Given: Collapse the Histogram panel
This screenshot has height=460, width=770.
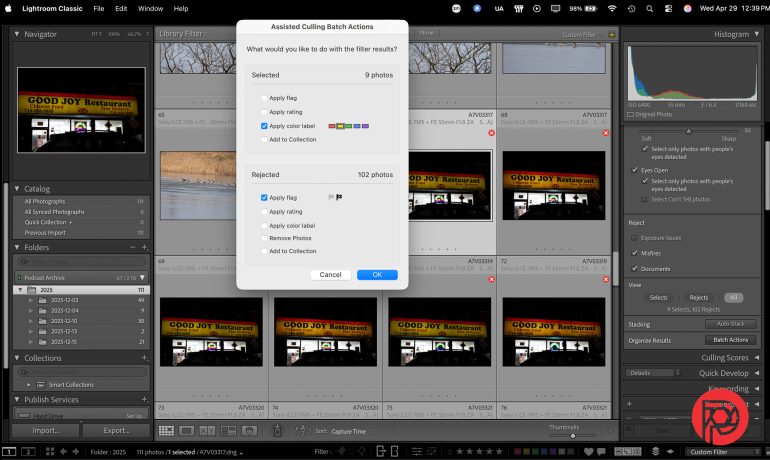Looking at the screenshot, I should tap(757, 34).
